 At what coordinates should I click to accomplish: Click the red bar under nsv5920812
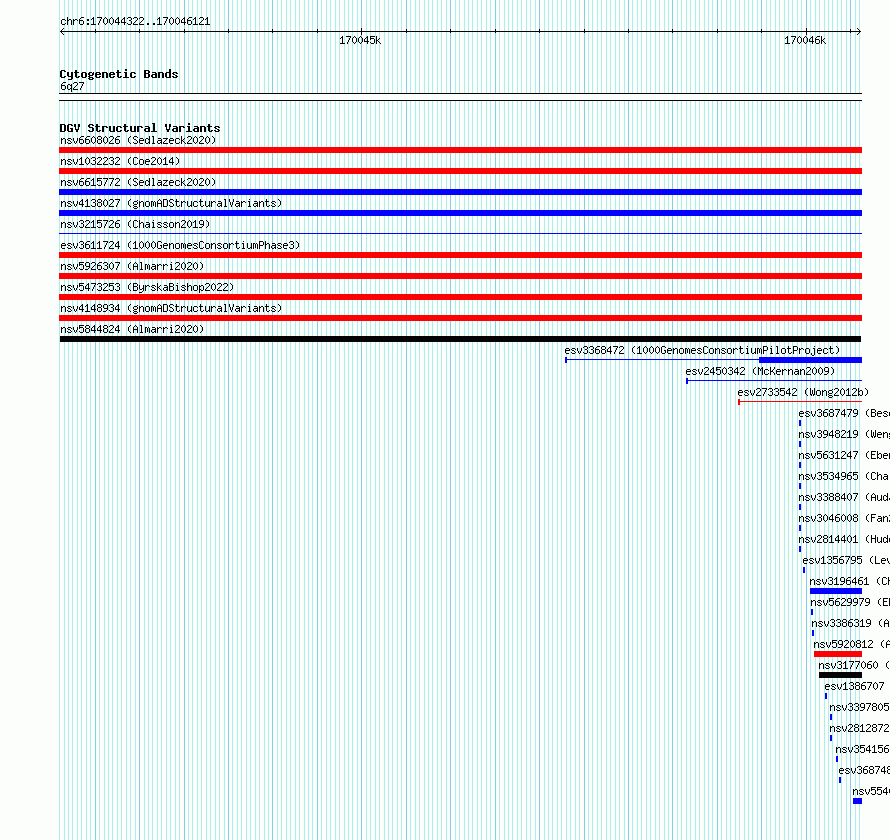point(838,654)
